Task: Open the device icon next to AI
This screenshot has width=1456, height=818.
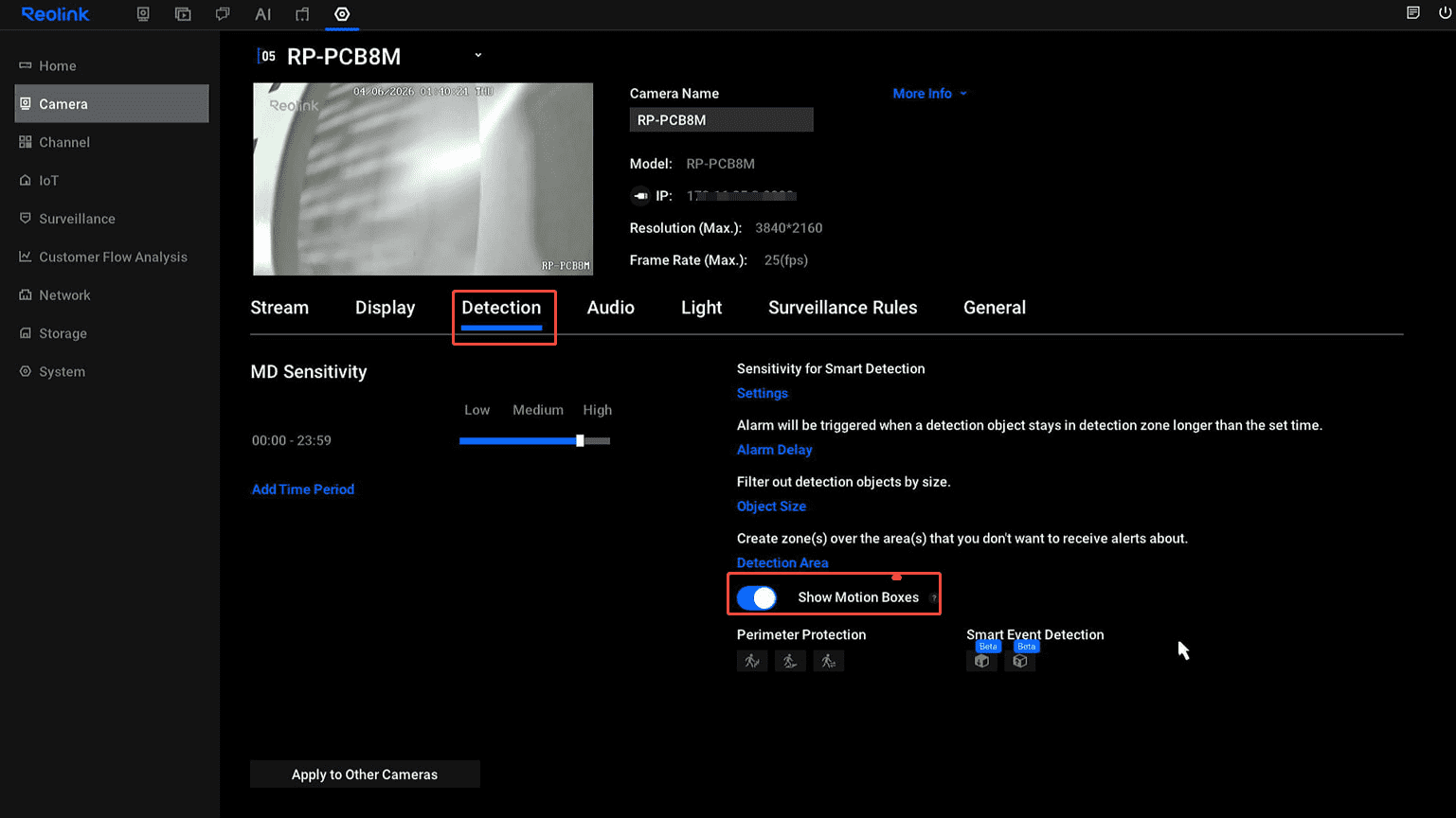Action: (302, 14)
